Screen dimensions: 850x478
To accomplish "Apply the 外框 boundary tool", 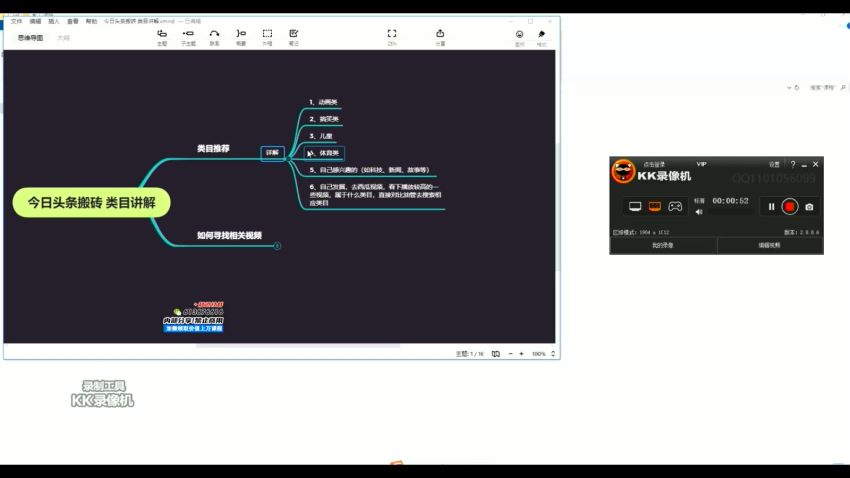I will (x=267, y=37).
